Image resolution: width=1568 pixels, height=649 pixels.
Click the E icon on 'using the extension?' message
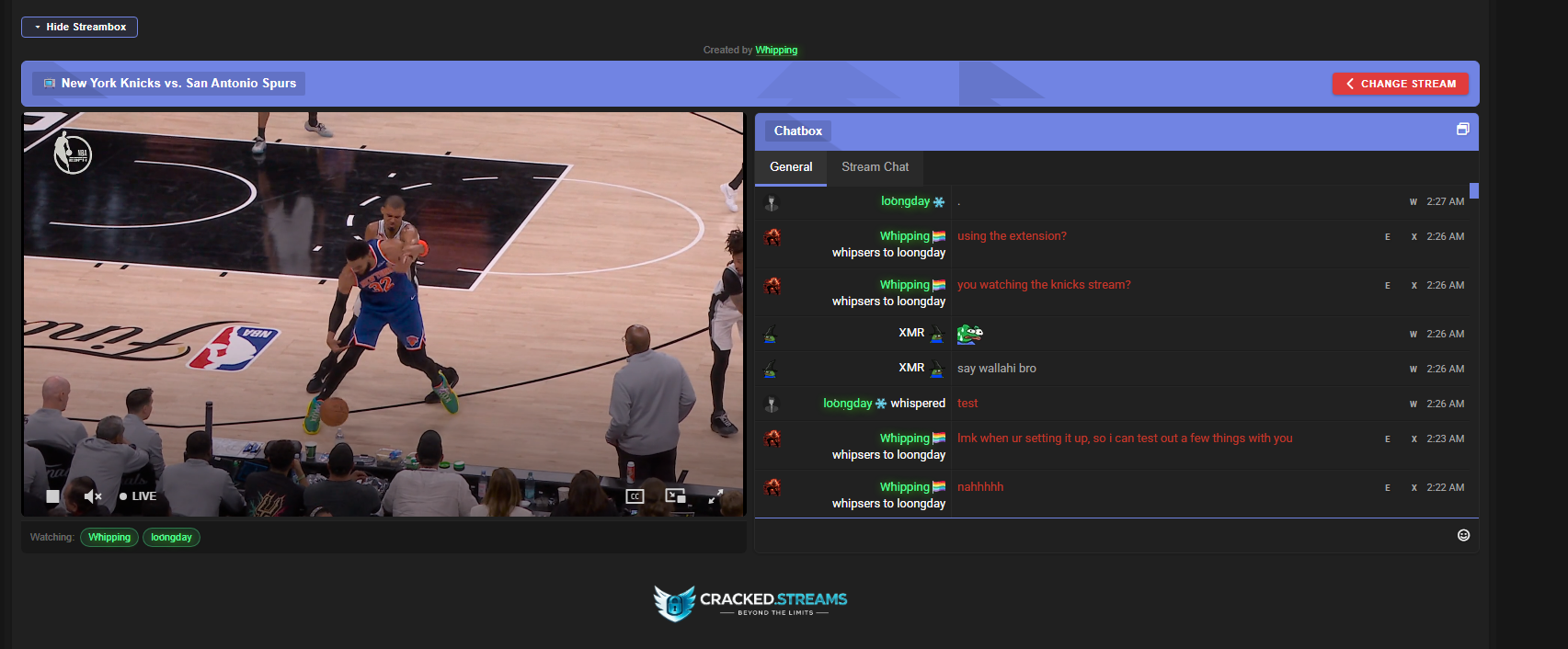pos(1388,237)
